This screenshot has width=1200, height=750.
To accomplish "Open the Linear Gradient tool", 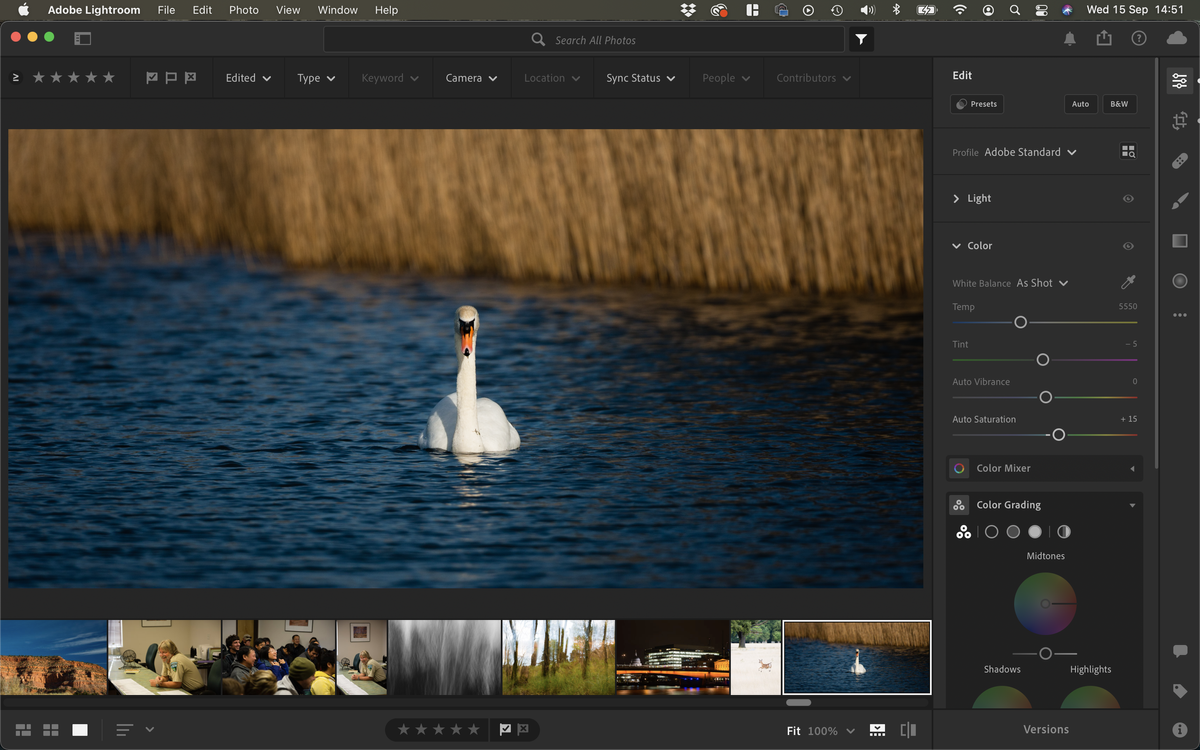I will (1180, 241).
